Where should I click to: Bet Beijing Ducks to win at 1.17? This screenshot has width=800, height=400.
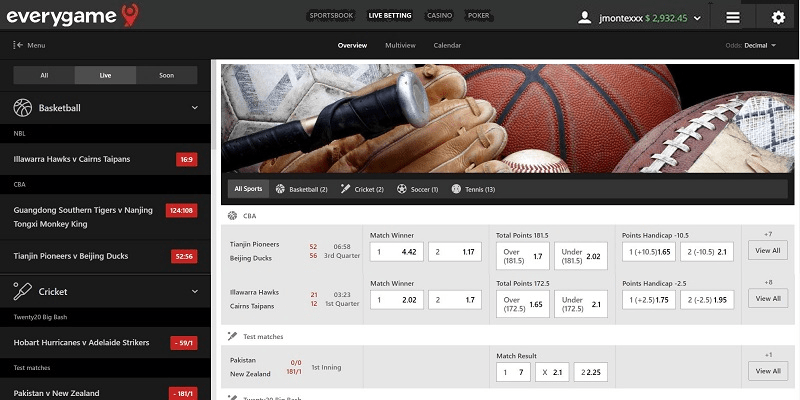tap(455, 252)
